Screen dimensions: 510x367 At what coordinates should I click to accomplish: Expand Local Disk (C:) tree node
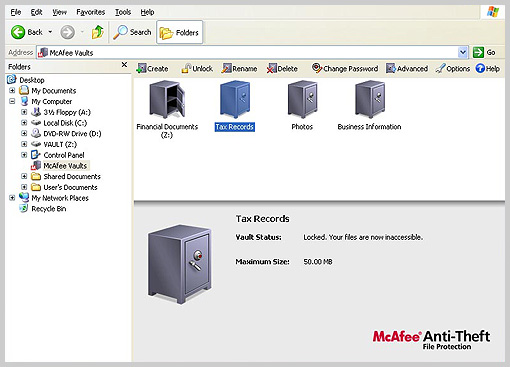pos(24,123)
